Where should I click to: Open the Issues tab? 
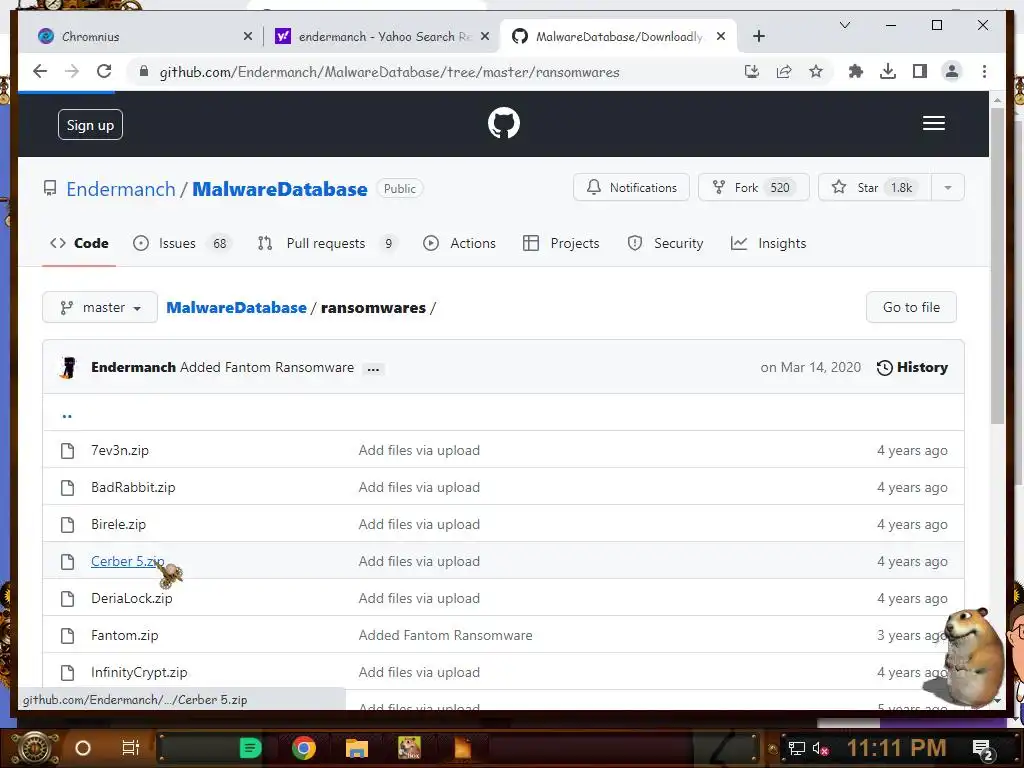(x=182, y=243)
